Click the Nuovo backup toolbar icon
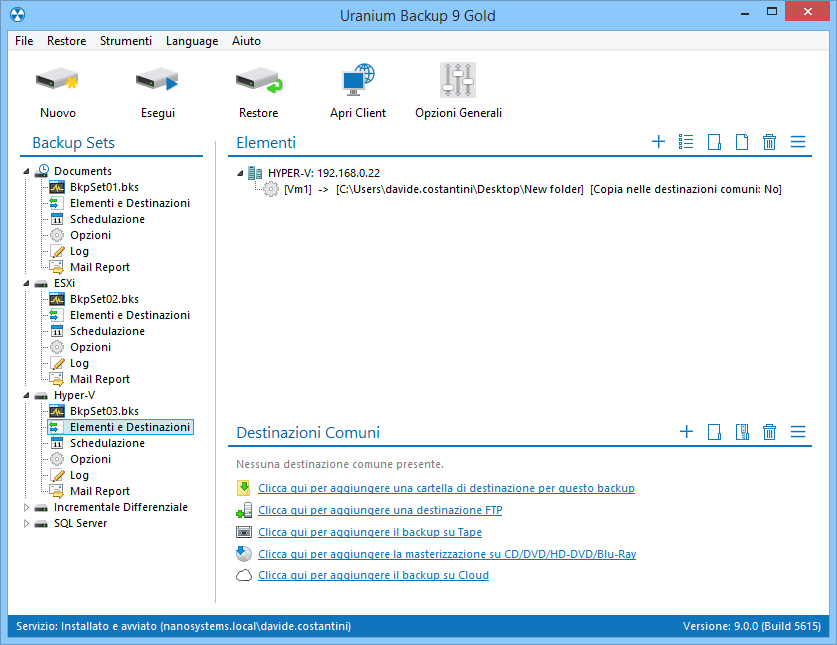This screenshot has height=645, width=837. coord(57,80)
